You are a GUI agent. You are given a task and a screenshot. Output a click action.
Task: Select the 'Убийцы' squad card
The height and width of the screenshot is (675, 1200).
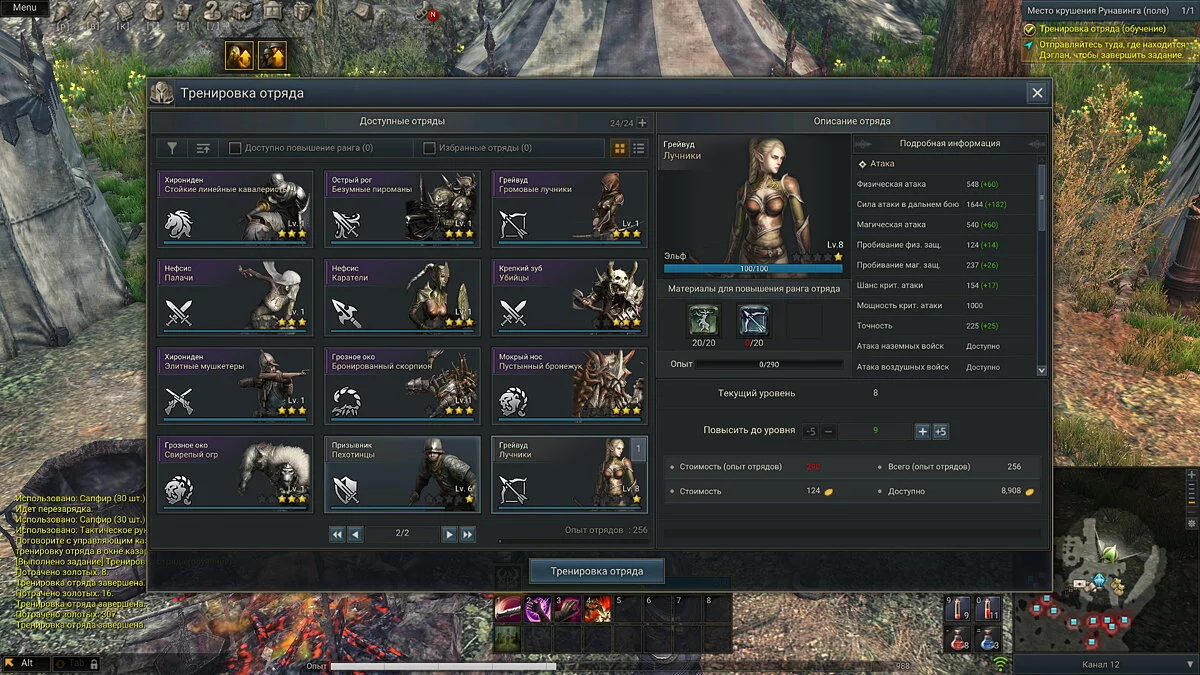(x=569, y=297)
